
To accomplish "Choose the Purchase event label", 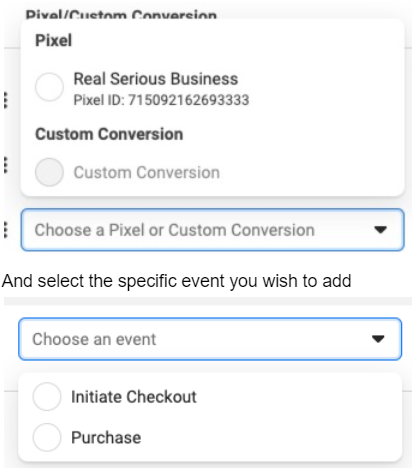I will click(x=106, y=438).
